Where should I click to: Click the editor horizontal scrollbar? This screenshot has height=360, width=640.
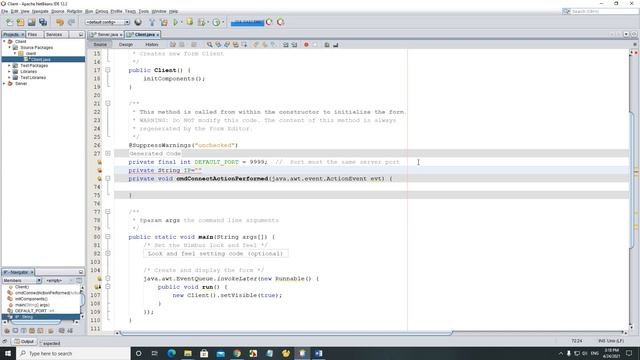pos(287,333)
